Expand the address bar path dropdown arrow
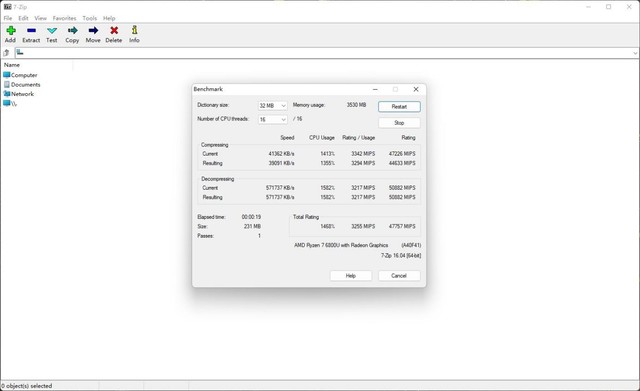640x391 pixels. (635, 53)
